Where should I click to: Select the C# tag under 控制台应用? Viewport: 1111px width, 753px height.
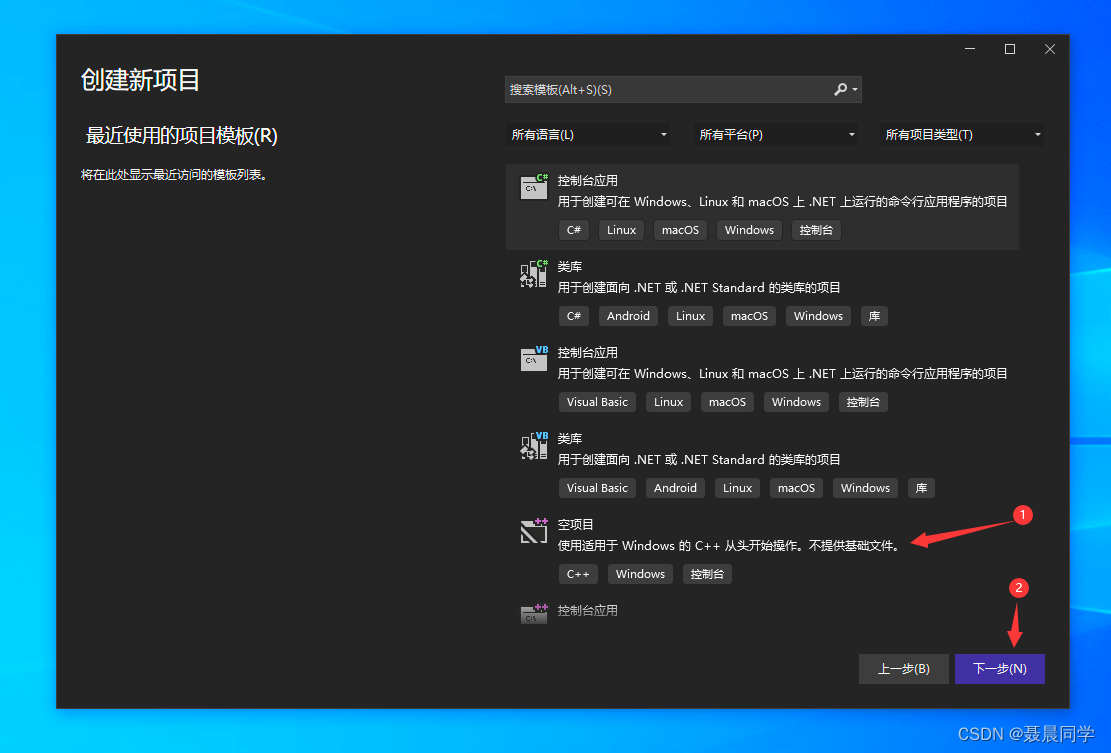573,230
